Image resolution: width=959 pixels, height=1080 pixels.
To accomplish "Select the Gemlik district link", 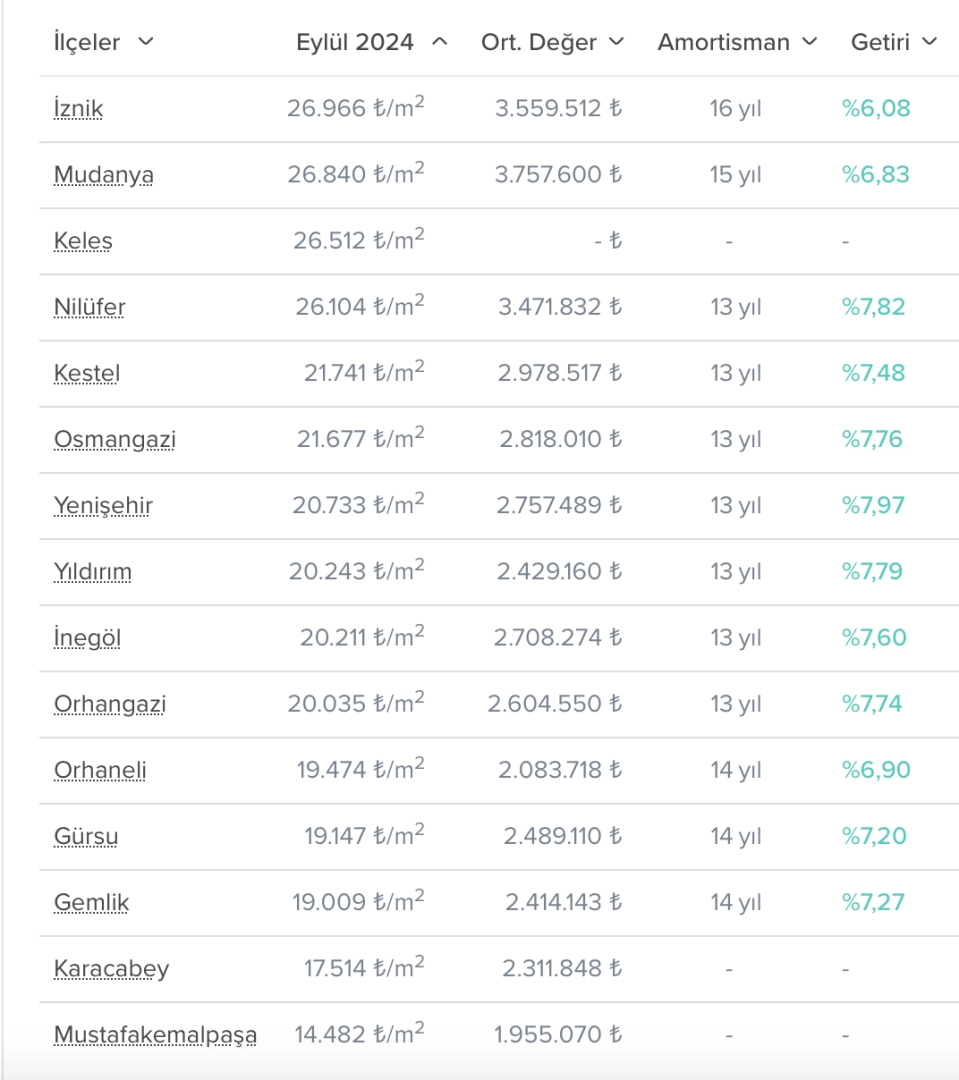I will (x=92, y=902).
